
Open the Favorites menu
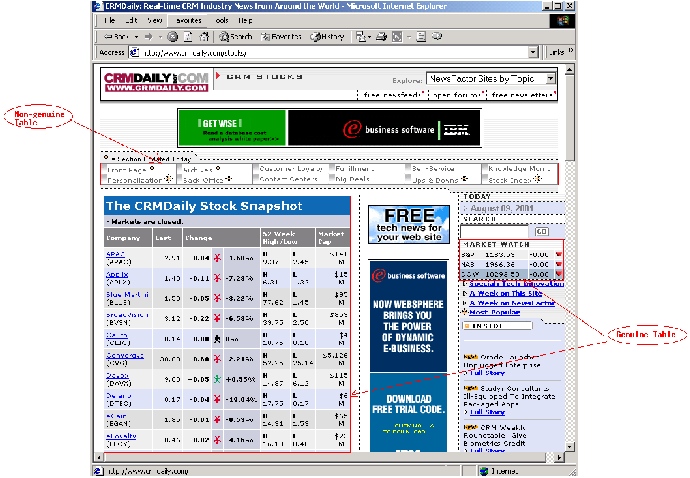coord(188,20)
